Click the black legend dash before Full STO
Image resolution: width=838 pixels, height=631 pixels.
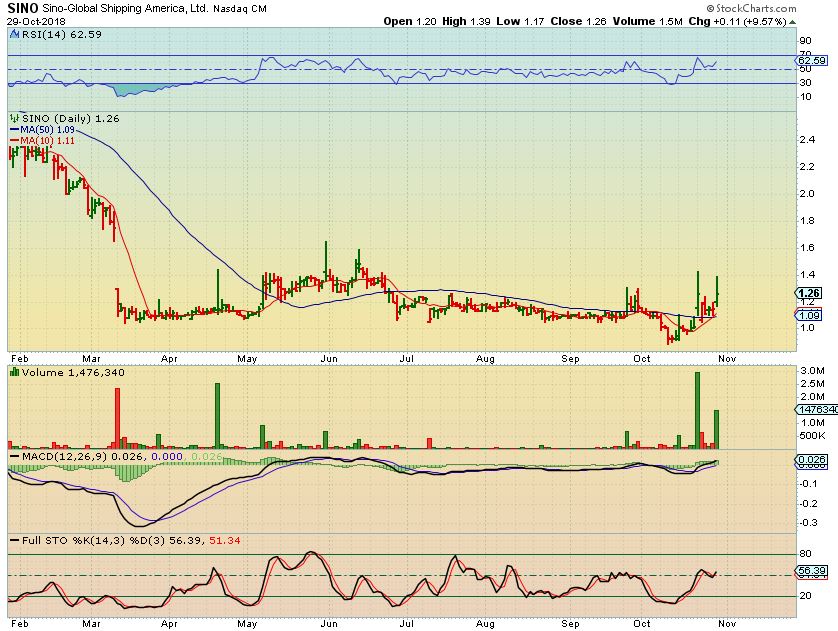point(14,541)
